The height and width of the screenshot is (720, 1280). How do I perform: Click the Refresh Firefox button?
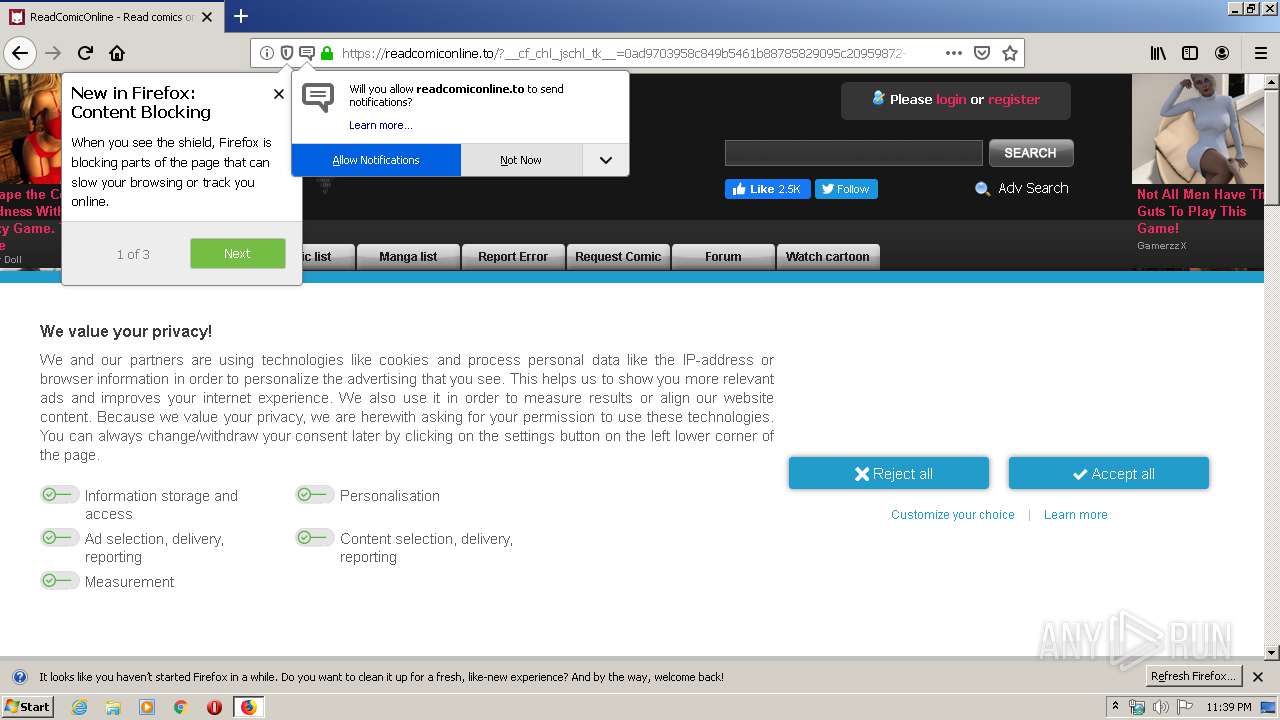point(1193,677)
